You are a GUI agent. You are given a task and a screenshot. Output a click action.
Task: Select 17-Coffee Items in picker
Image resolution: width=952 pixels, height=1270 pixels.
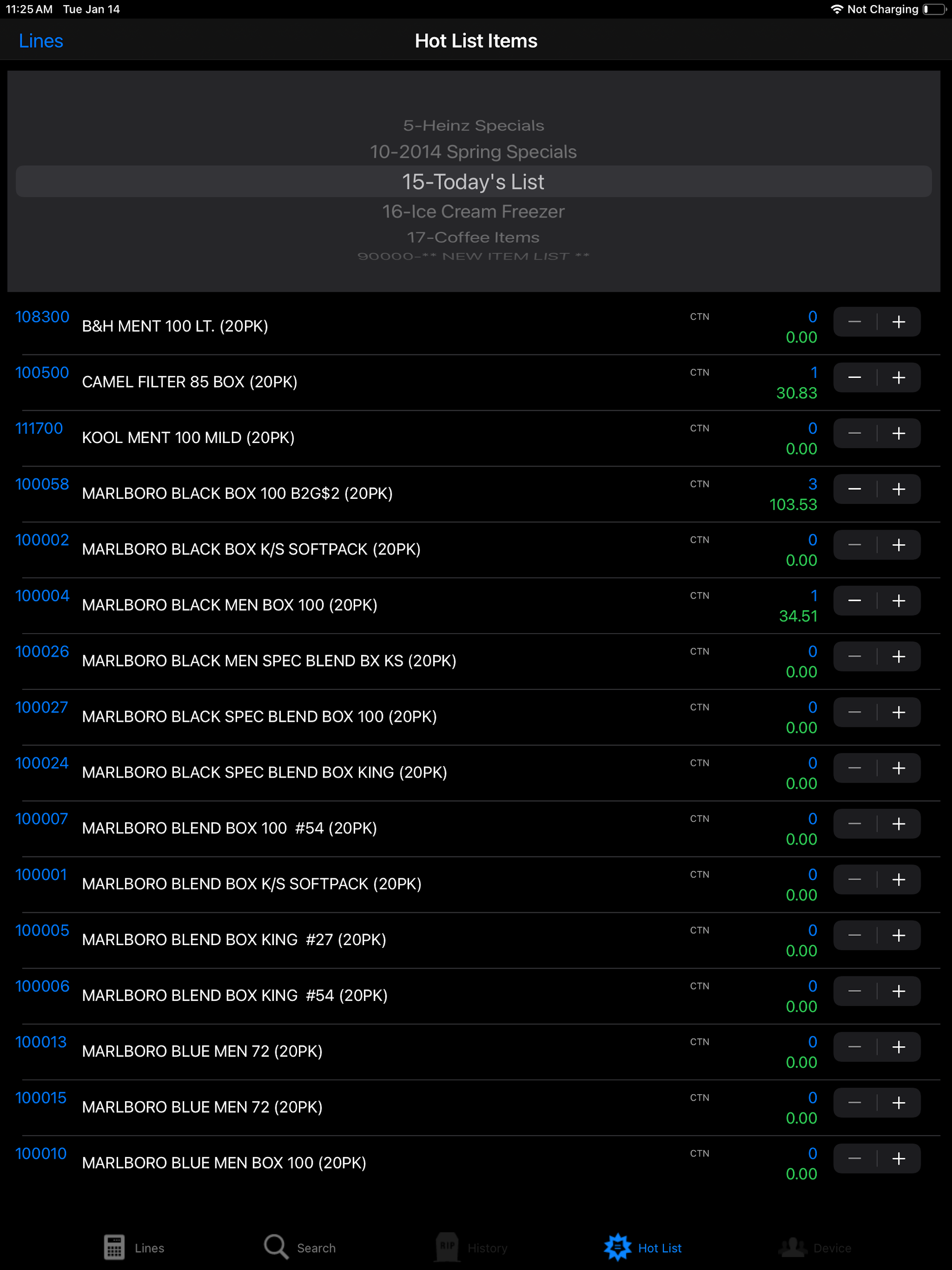click(x=473, y=237)
